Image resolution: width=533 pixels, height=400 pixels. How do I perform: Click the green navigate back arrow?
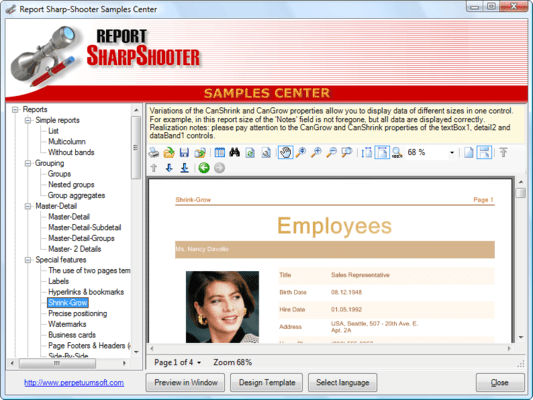coord(204,168)
